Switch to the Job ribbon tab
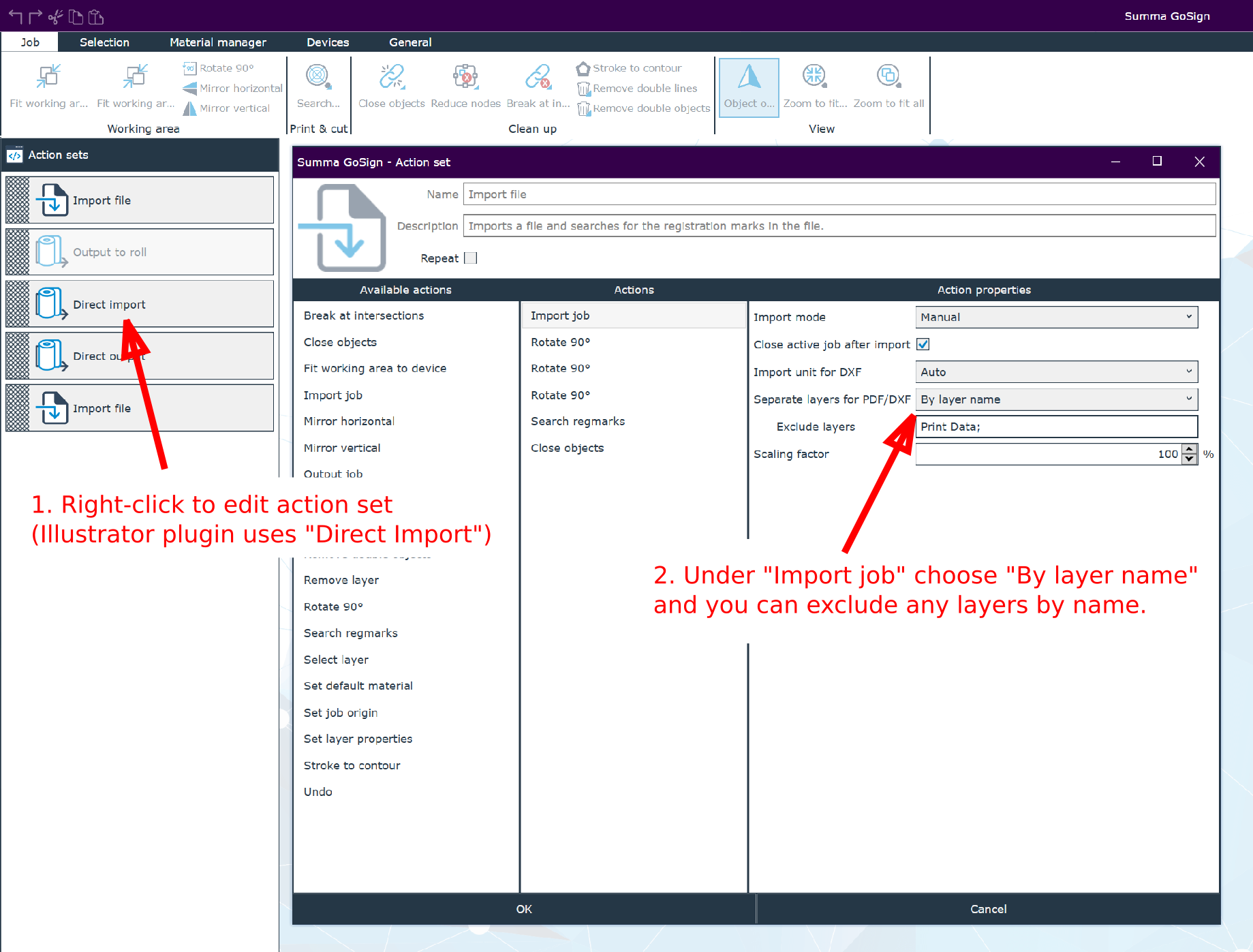 [x=30, y=42]
